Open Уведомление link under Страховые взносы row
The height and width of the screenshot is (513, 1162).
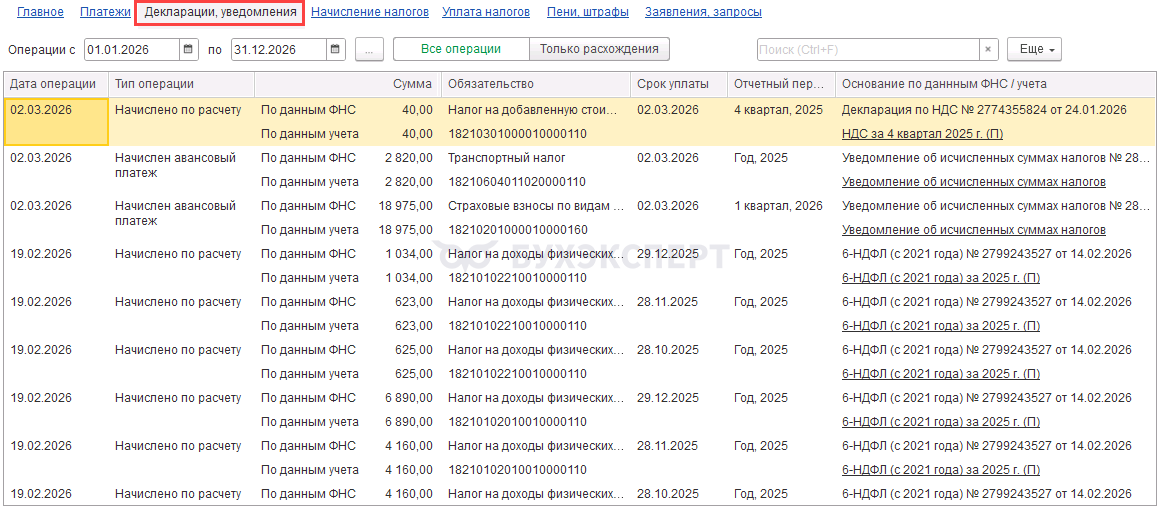(974, 230)
